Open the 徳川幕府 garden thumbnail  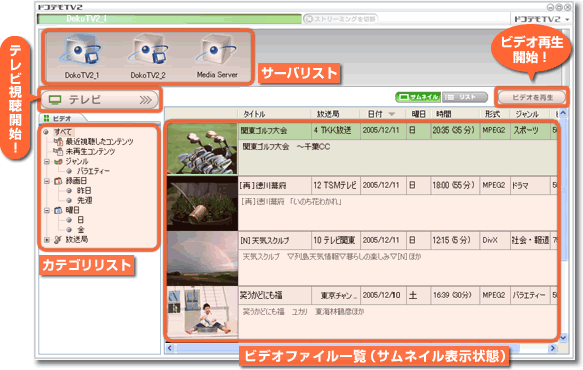[202, 203]
